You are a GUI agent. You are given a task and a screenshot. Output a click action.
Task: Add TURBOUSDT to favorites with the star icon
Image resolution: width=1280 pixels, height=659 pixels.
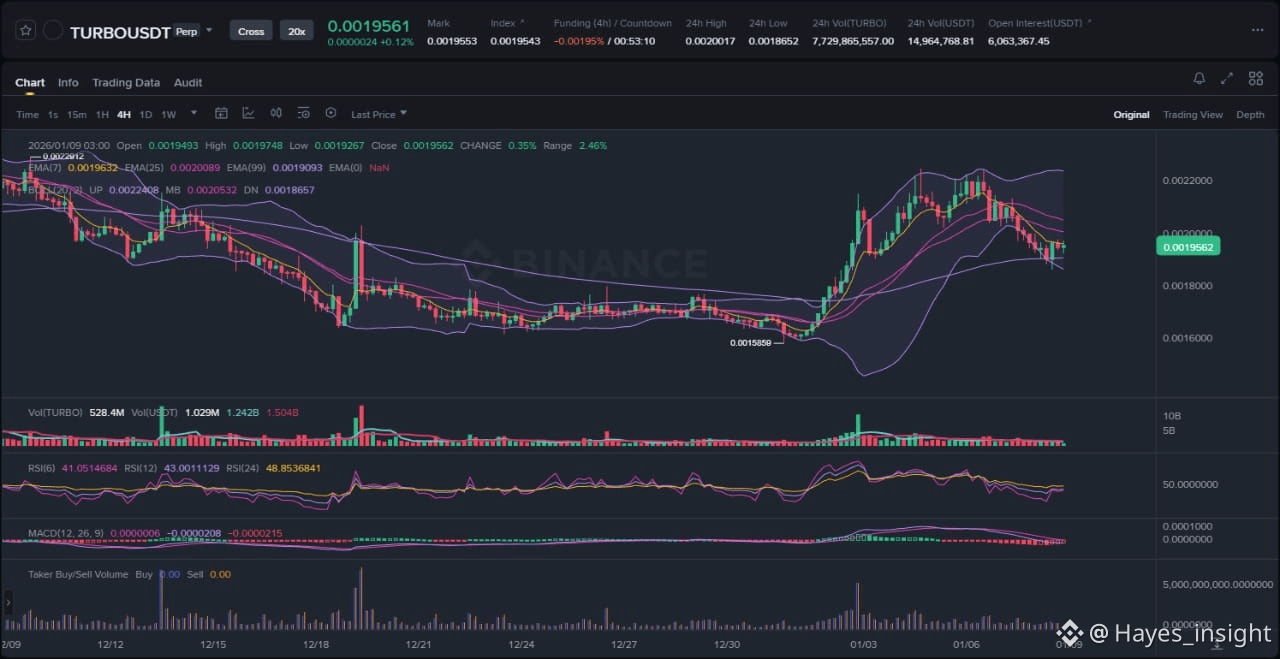(26, 31)
